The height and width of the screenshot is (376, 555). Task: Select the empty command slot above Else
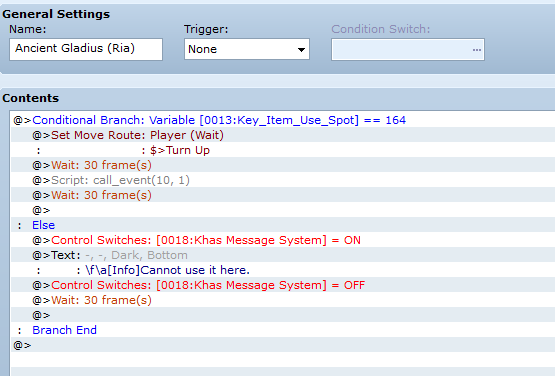tap(41, 210)
